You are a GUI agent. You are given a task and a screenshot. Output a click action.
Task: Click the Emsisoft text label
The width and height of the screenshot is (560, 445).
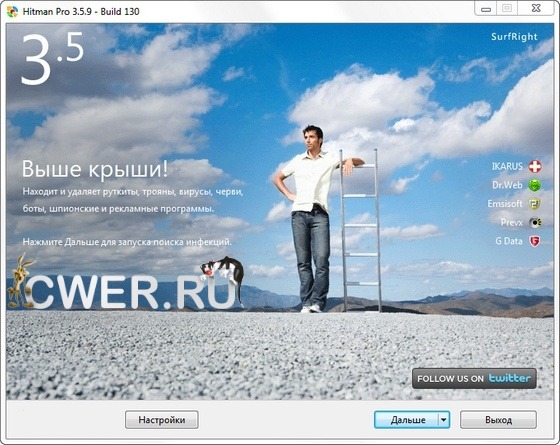pos(505,204)
